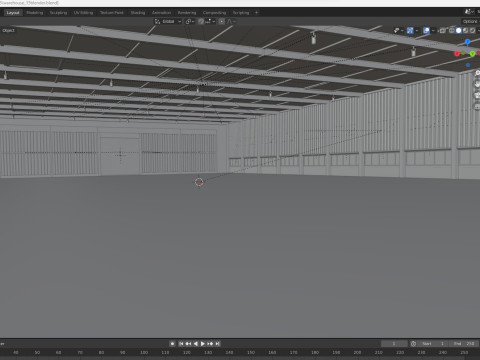The image size is (480, 360).
Task: Click the 3D cursor in the viewport
Action: coord(199,182)
